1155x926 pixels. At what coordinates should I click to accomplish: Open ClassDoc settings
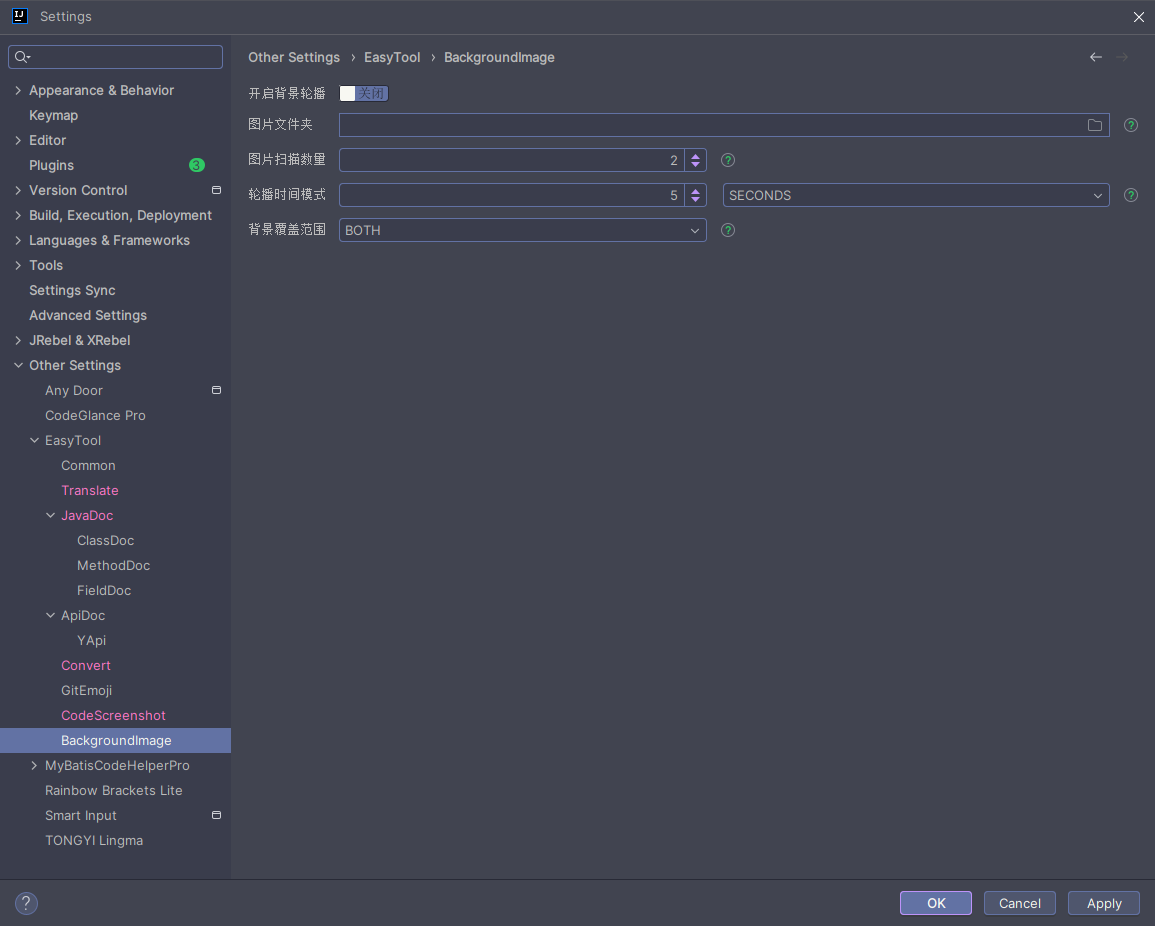pyautogui.click(x=105, y=541)
